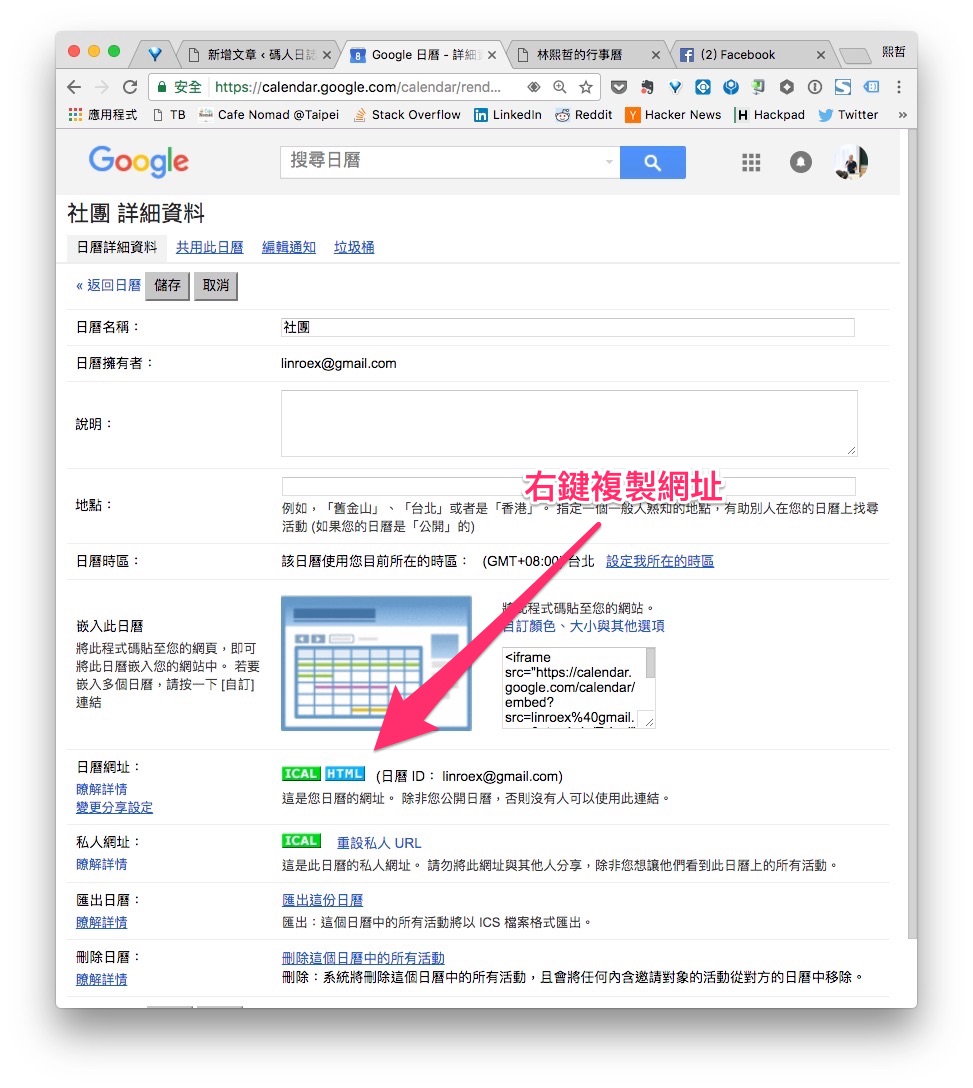Open the TB bookmark
The height and width of the screenshot is (1088, 973).
coord(169,114)
